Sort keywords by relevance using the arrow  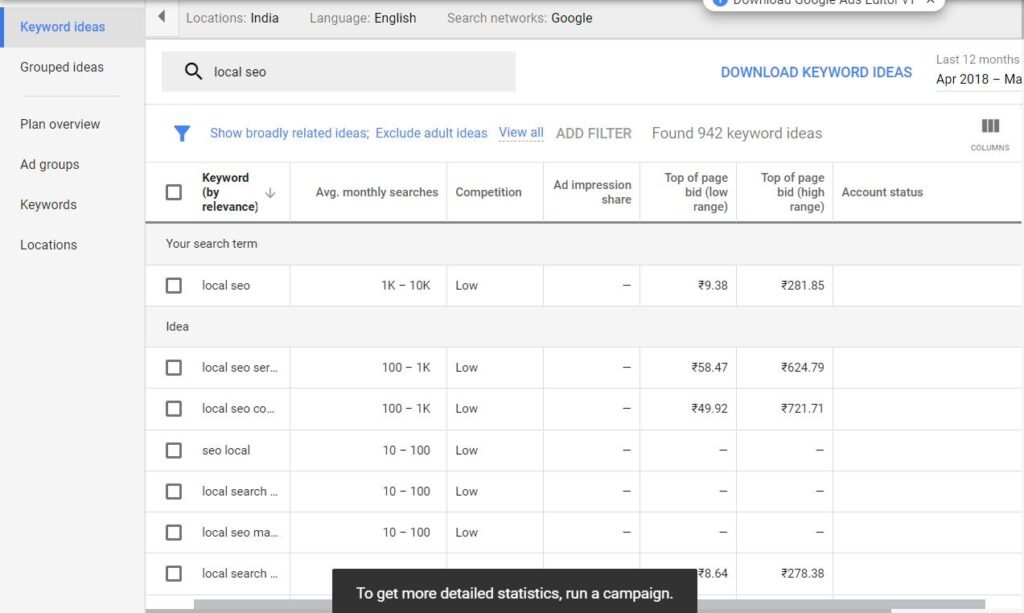(270, 193)
